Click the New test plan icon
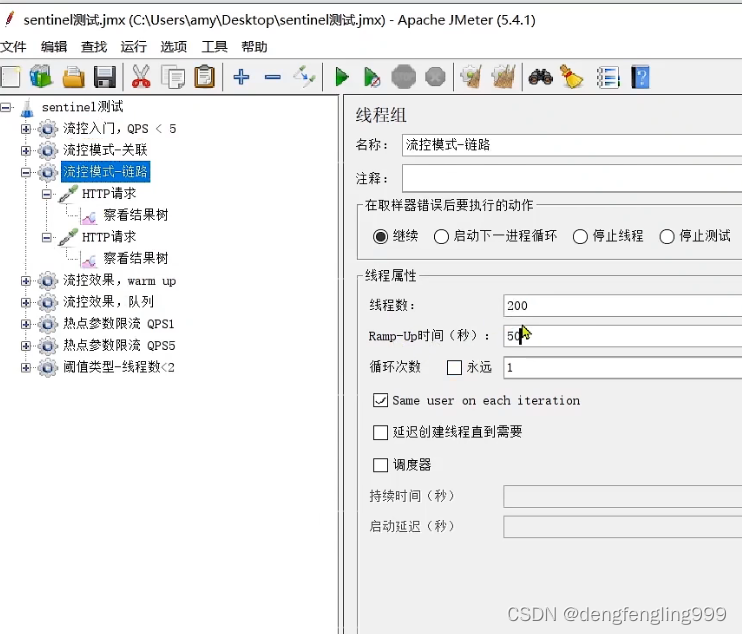The image size is (742, 634). pos(10,77)
